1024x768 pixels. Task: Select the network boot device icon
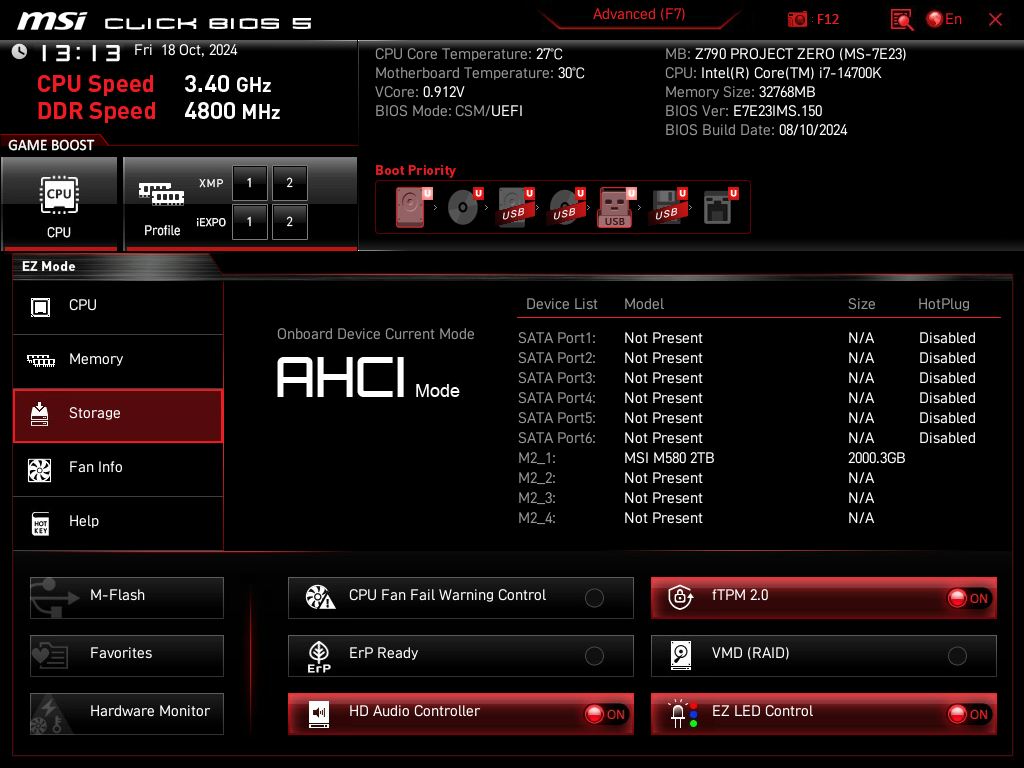720,207
